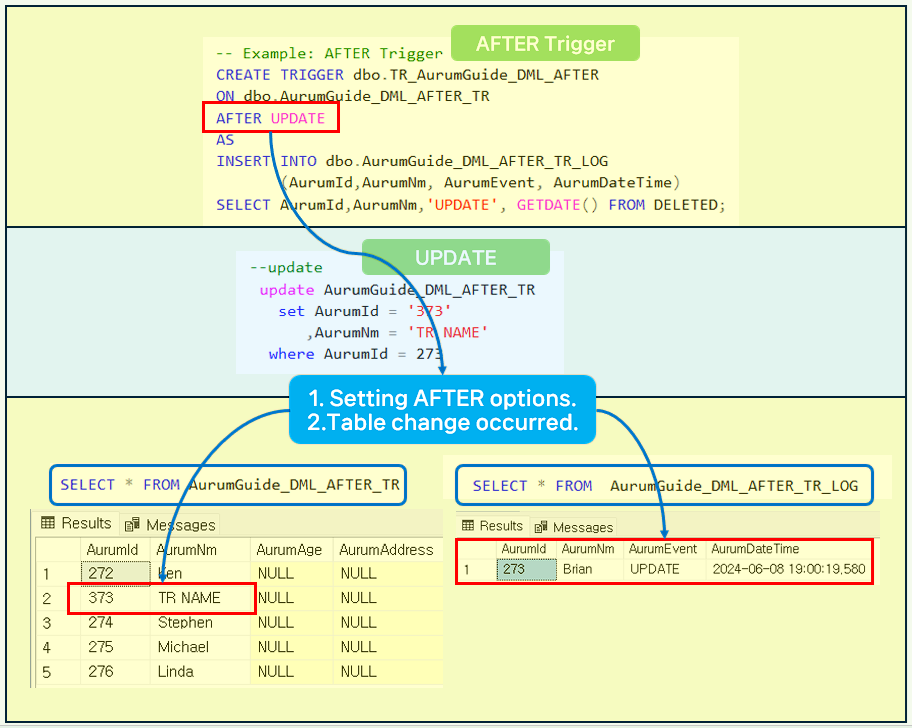Select row header 3 in left grid
Screen dimensions: 912x728
pos(58,623)
